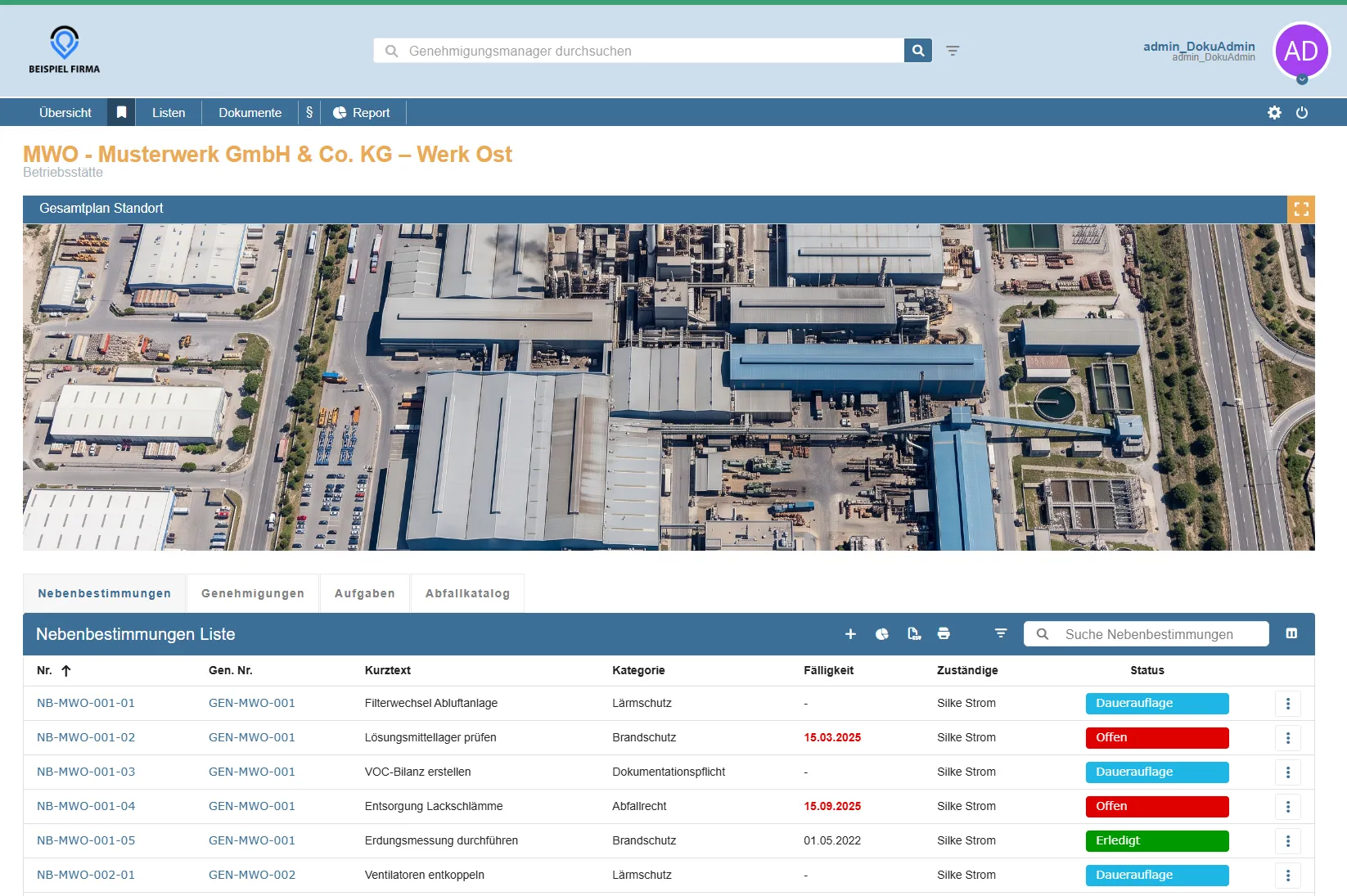Click green Erledigt status badge
Image resolution: width=1347 pixels, height=896 pixels.
click(x=1157, y=841)
